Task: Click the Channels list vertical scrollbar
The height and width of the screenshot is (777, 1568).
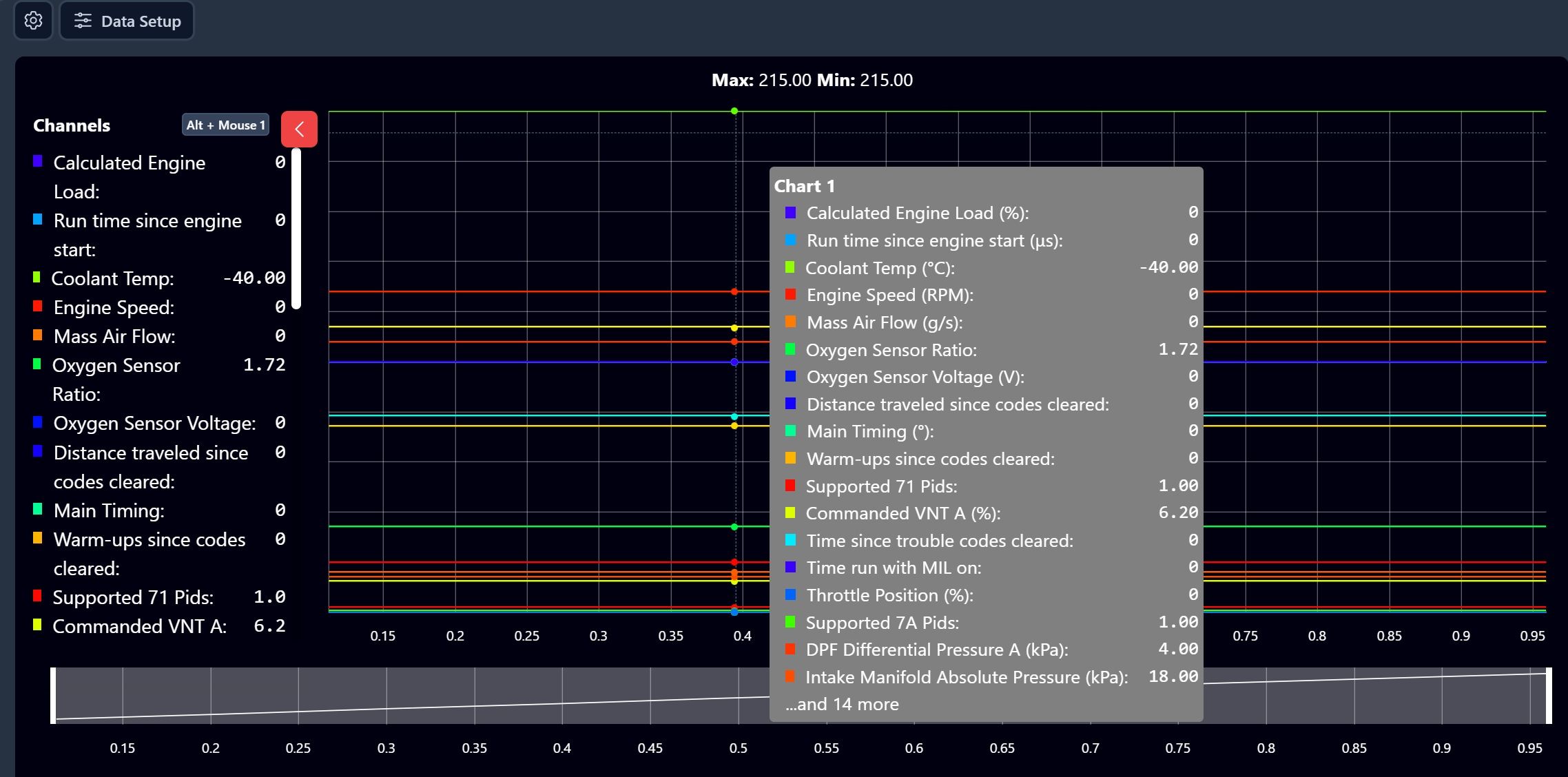Action: click(x=296, y=229)
